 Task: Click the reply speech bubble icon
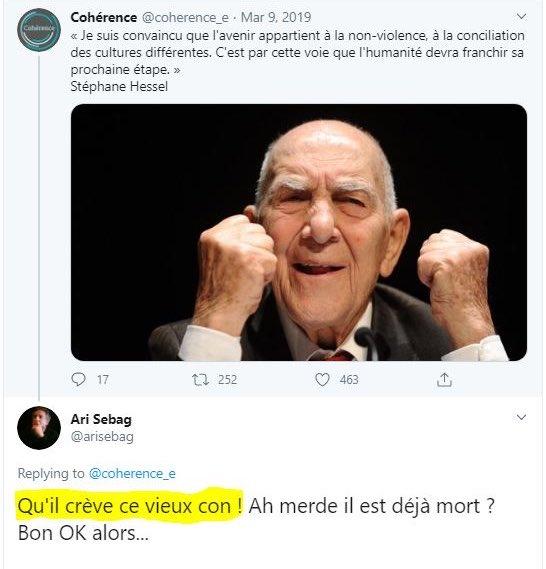click(78, 380)
